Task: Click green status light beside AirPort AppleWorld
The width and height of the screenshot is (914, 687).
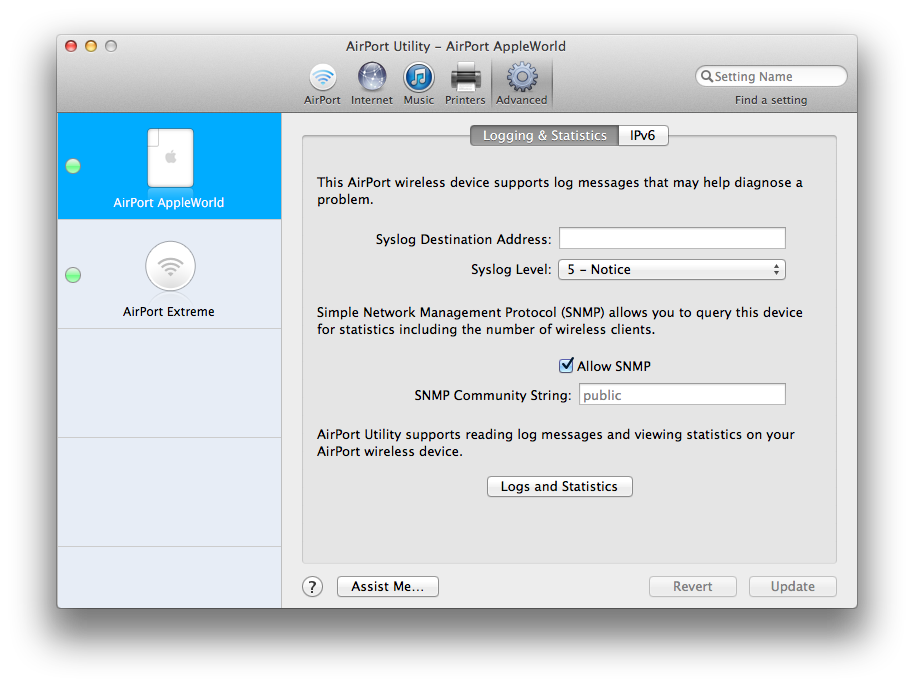Action: pyautogui.click(x=73, y=166)
